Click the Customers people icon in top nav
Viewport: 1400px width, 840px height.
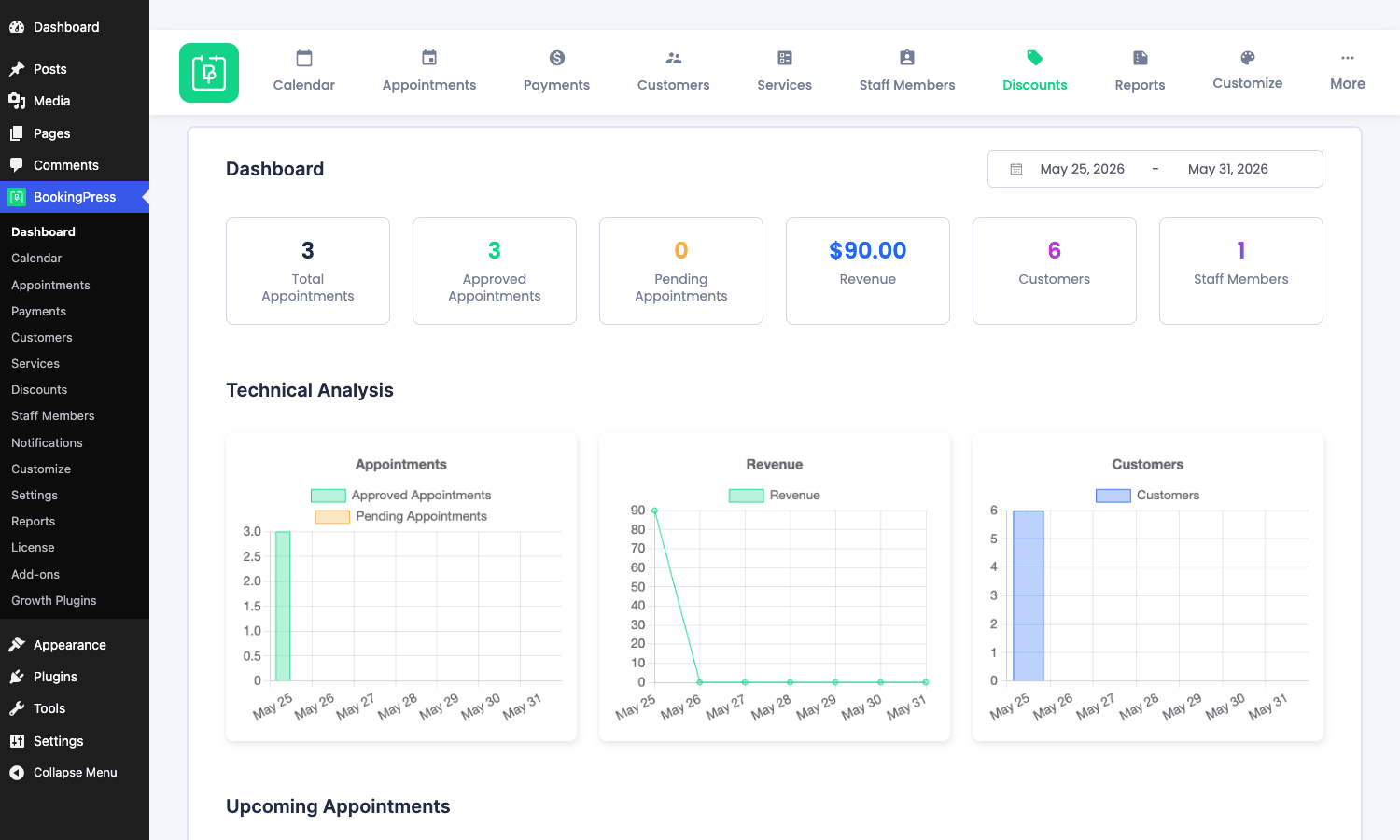[x=674, y=58]
